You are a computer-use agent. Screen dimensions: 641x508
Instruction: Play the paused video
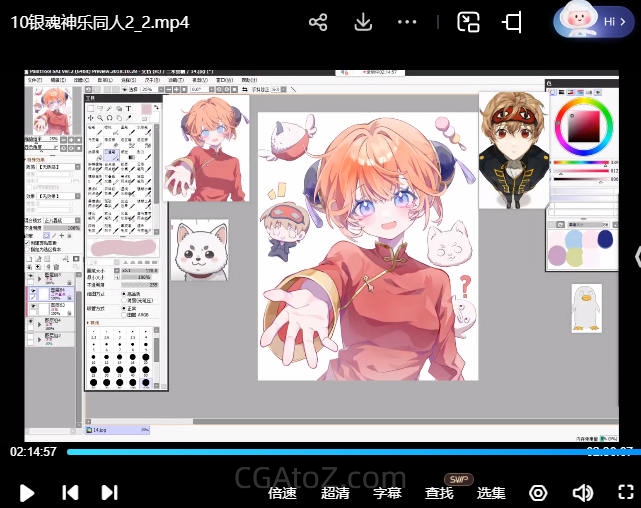click(27, 492)
